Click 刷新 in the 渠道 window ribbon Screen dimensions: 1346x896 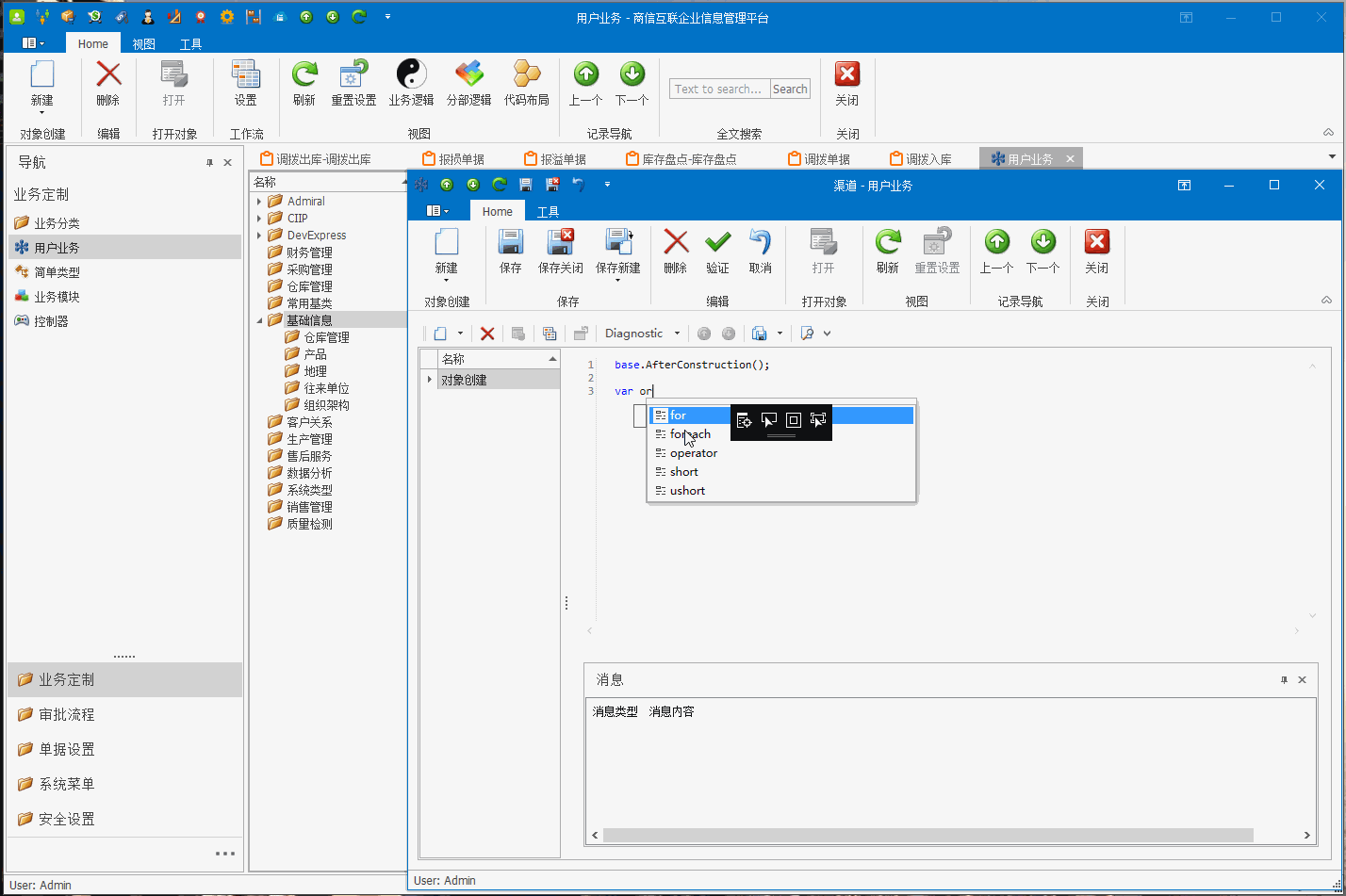[888, 251]
